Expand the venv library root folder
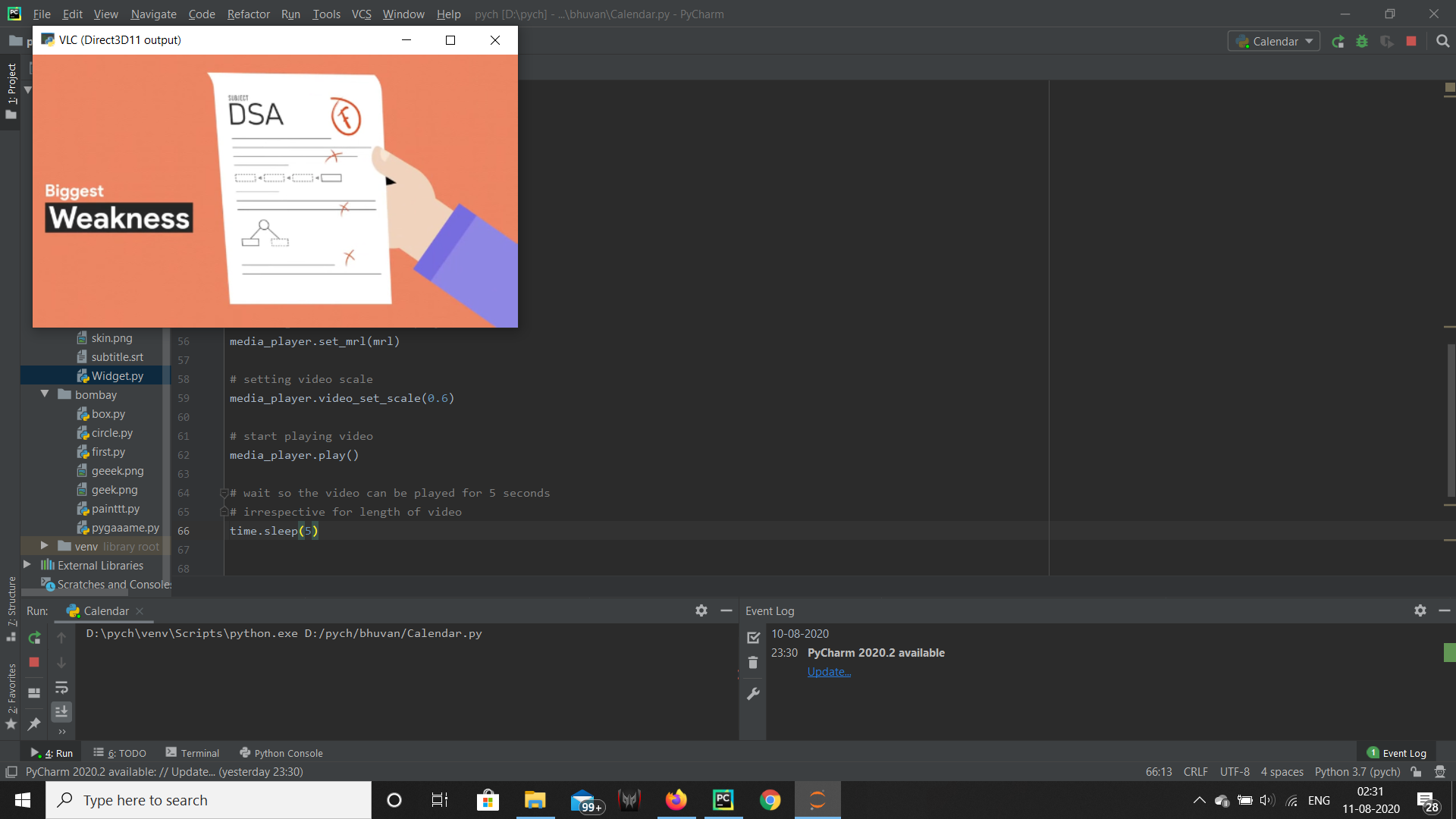Viewport: 1456px width, 819px height. 45,546
